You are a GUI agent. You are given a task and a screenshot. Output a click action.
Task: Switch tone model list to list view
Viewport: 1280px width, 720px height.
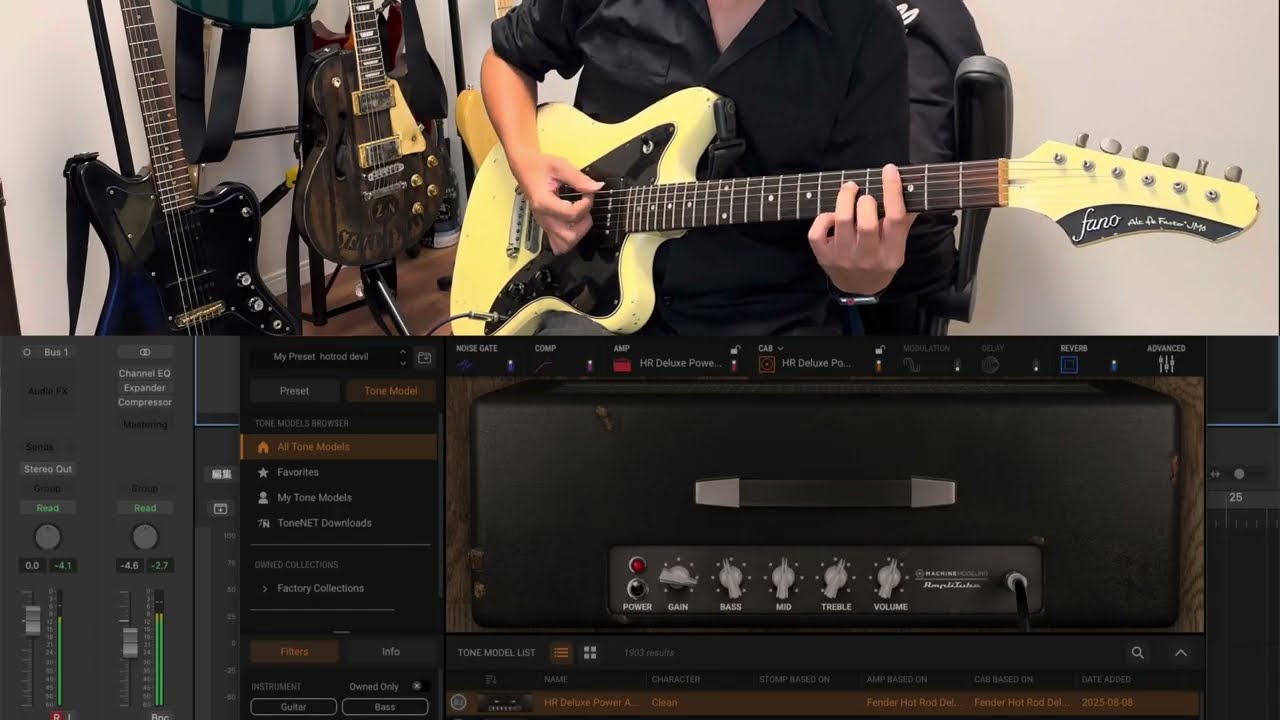[x=561, y=652]
